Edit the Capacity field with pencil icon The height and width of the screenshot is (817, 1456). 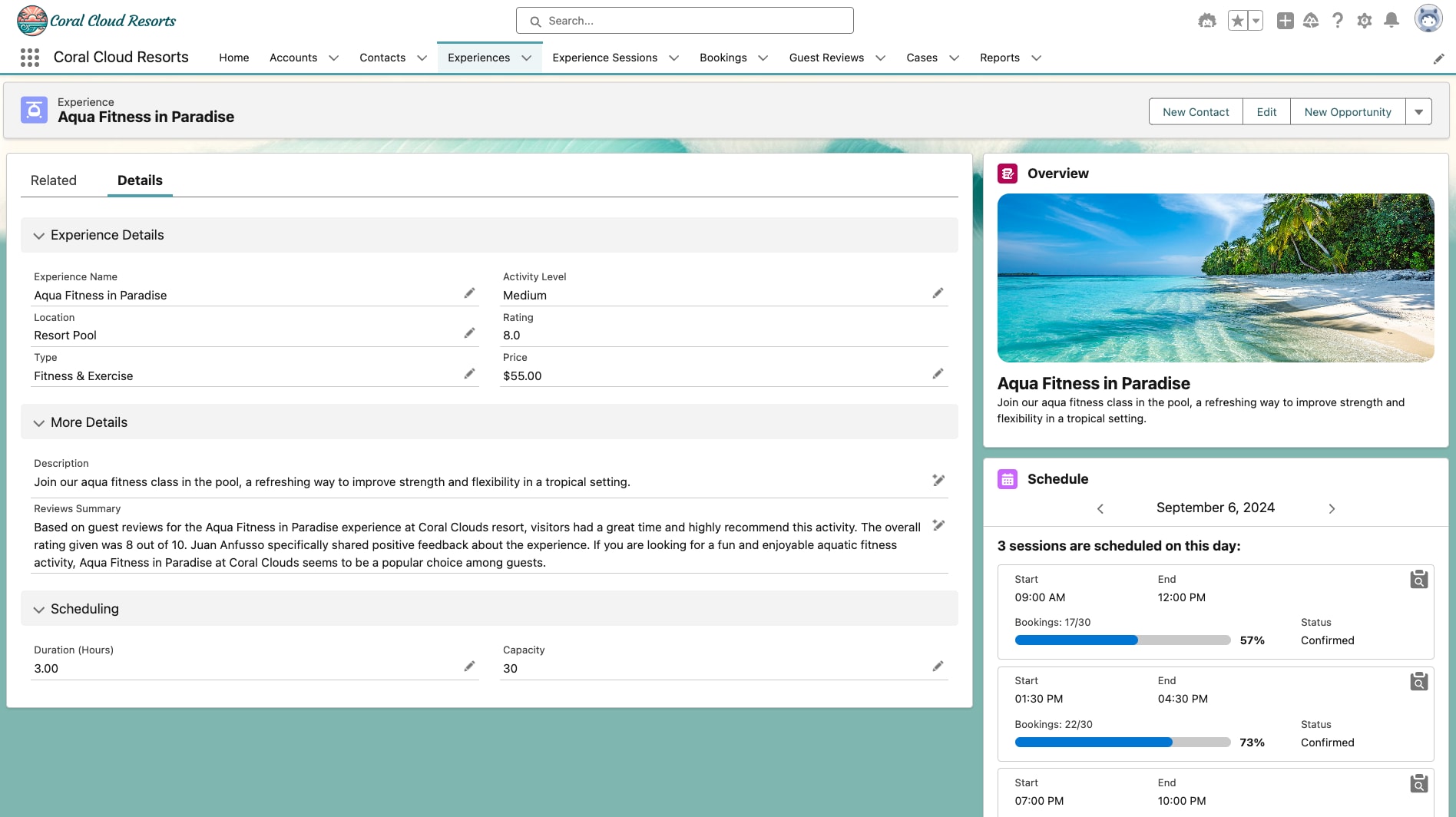(x=938, y=666)
